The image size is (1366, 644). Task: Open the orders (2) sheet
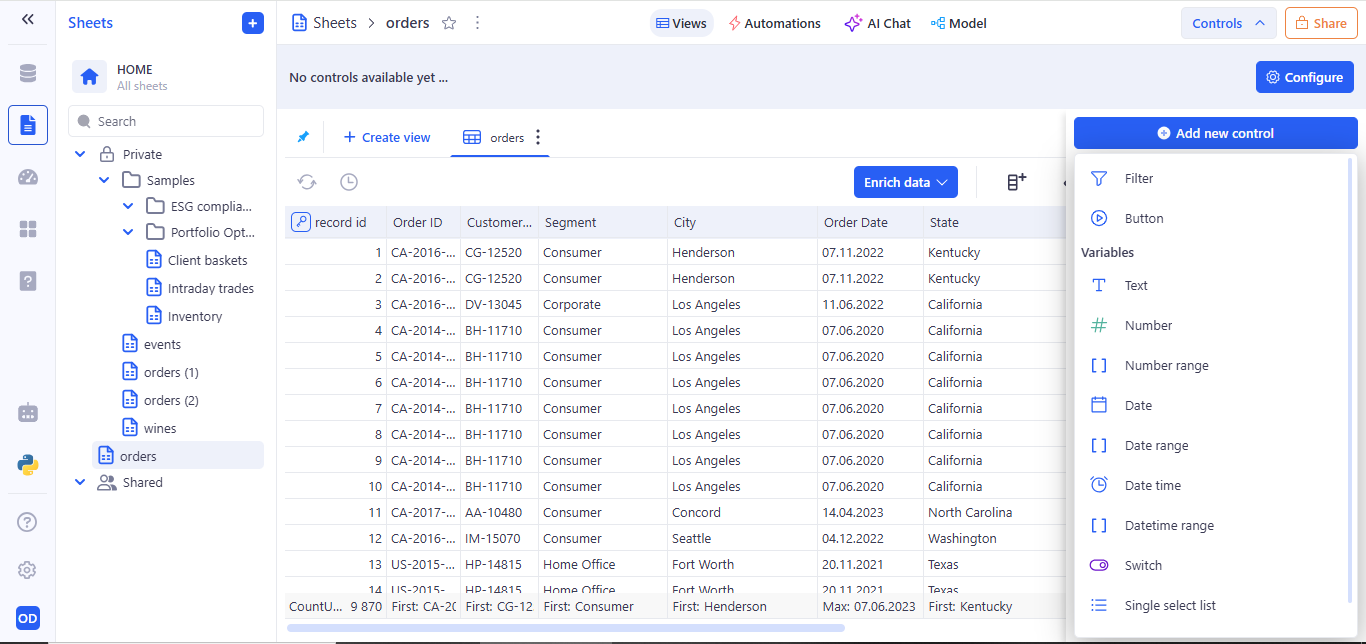pos(160,400)
